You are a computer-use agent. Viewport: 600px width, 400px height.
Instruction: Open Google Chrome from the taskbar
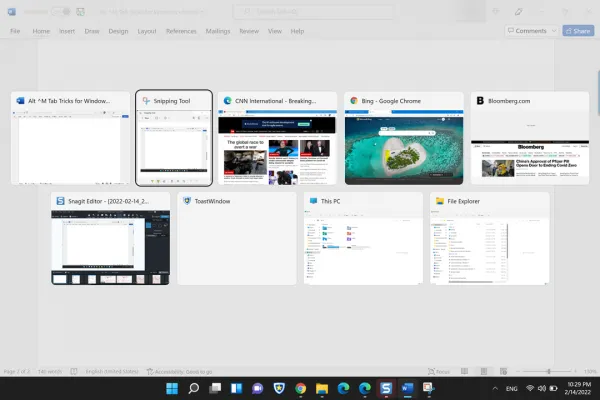(301, 389)
